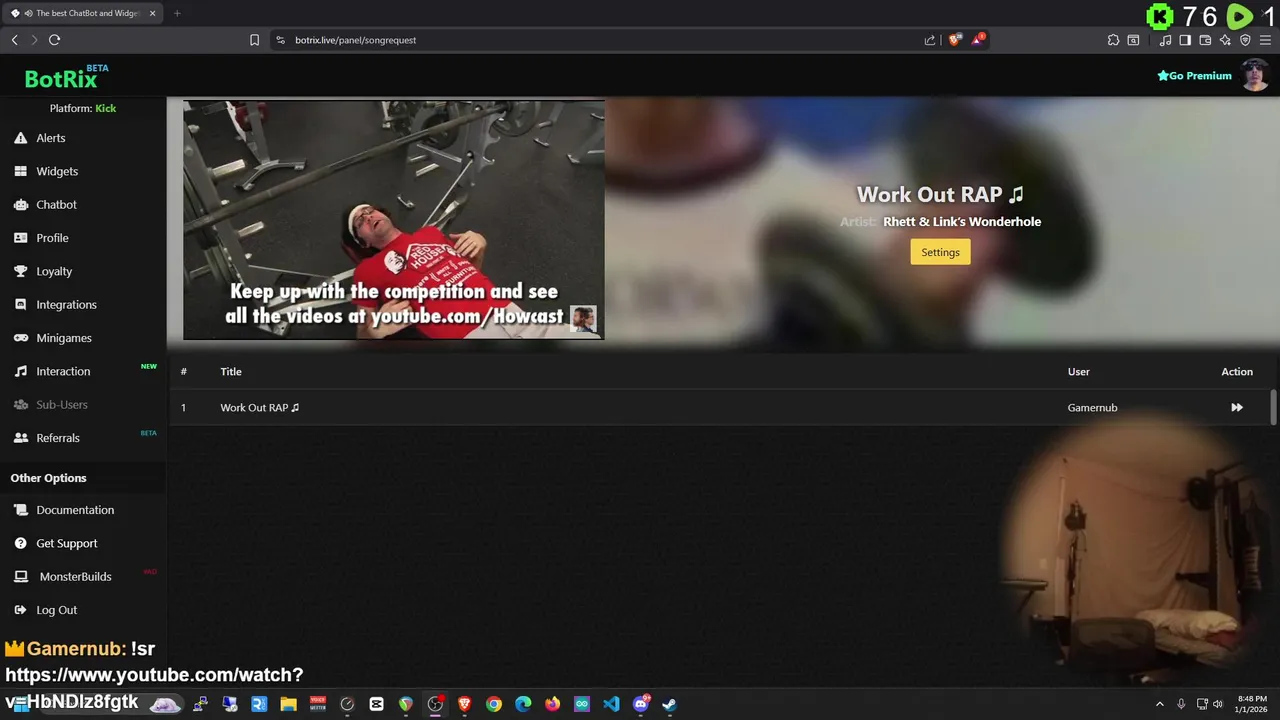The height and width of the screenshot is (720, 1280).
Task: Click the Get Support question mark icon
Action: coord(20,543)
